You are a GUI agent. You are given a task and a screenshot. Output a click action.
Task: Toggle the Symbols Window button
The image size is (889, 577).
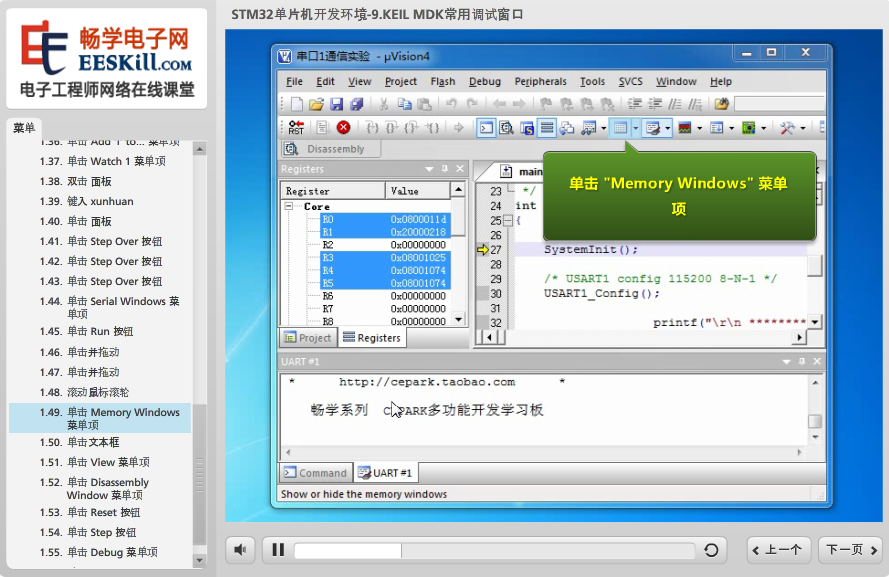point(527,128)
